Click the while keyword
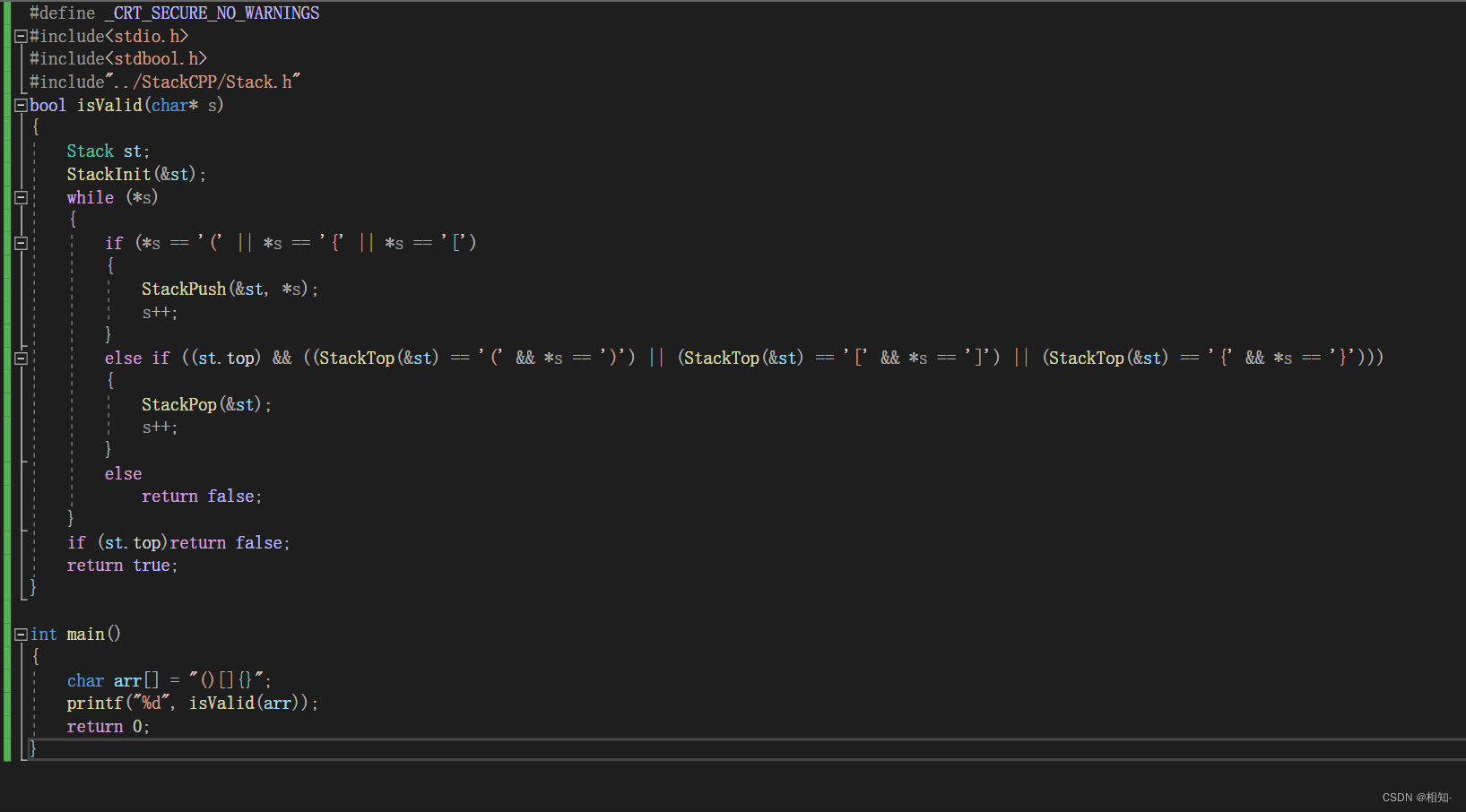1466x812 pixels. click(91, 197)
